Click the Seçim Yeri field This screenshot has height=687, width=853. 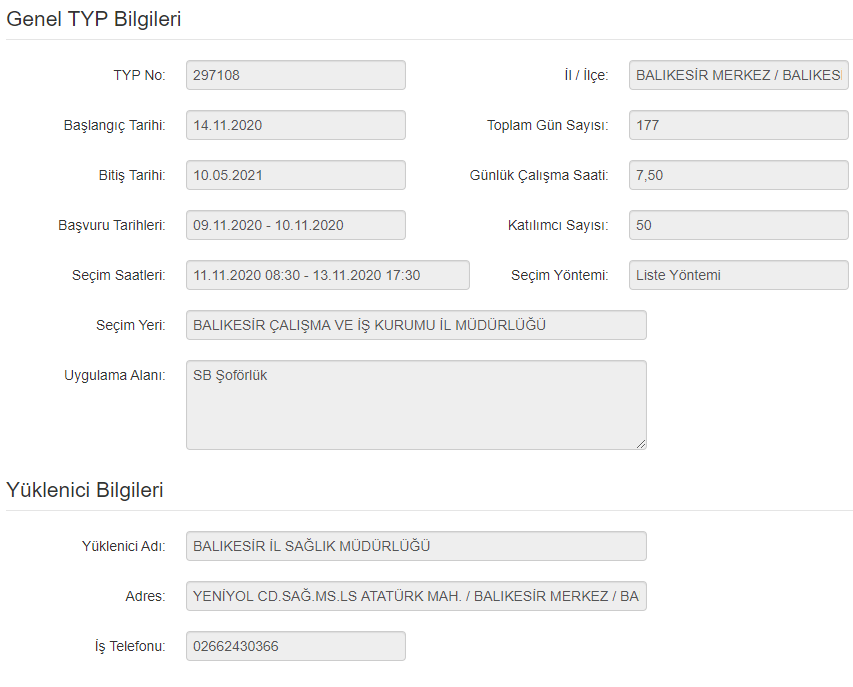coord(416,325)
